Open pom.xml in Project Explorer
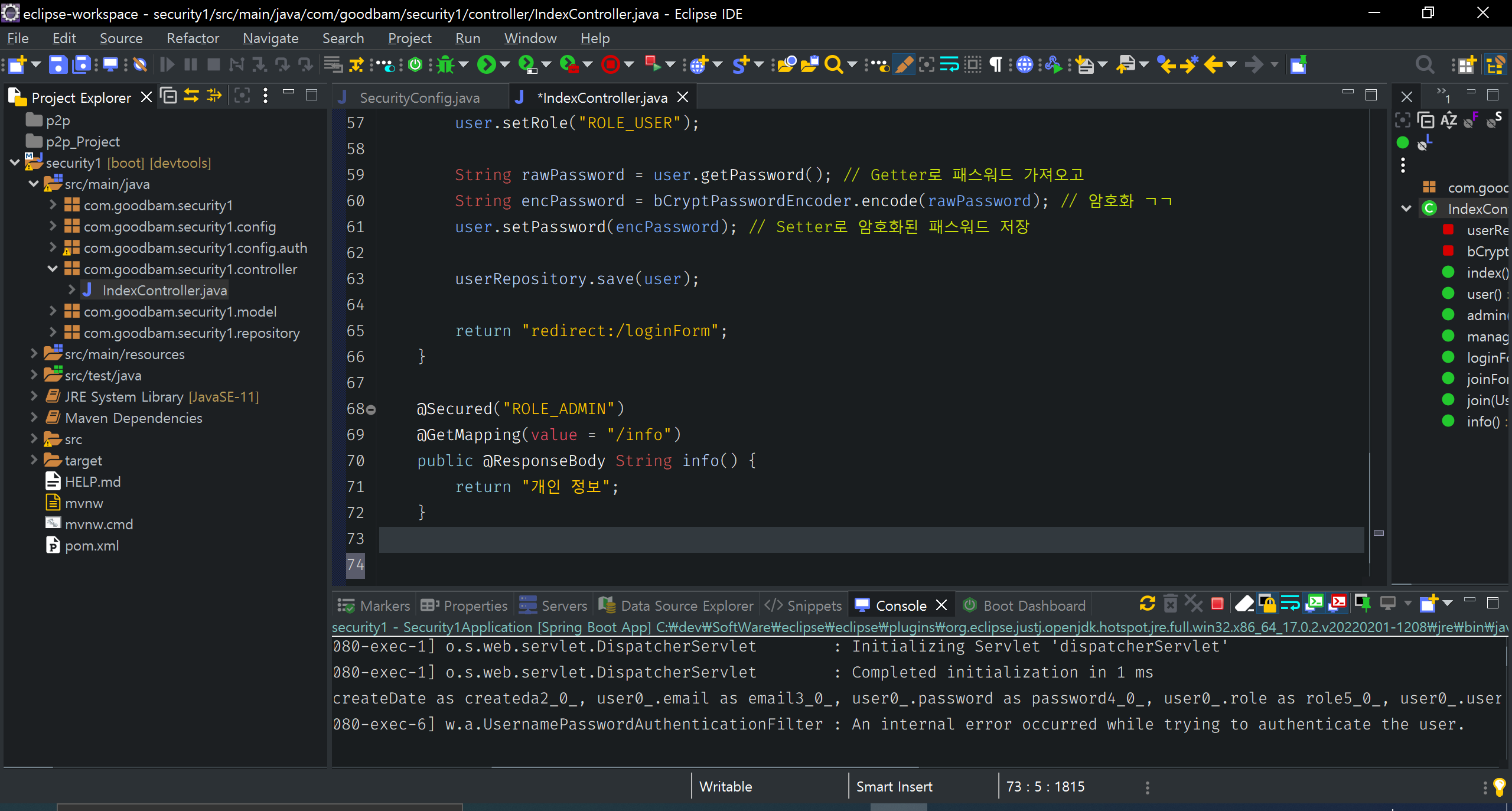The width and height of the screenshot is (1512, 811). [x=92, y=545]
